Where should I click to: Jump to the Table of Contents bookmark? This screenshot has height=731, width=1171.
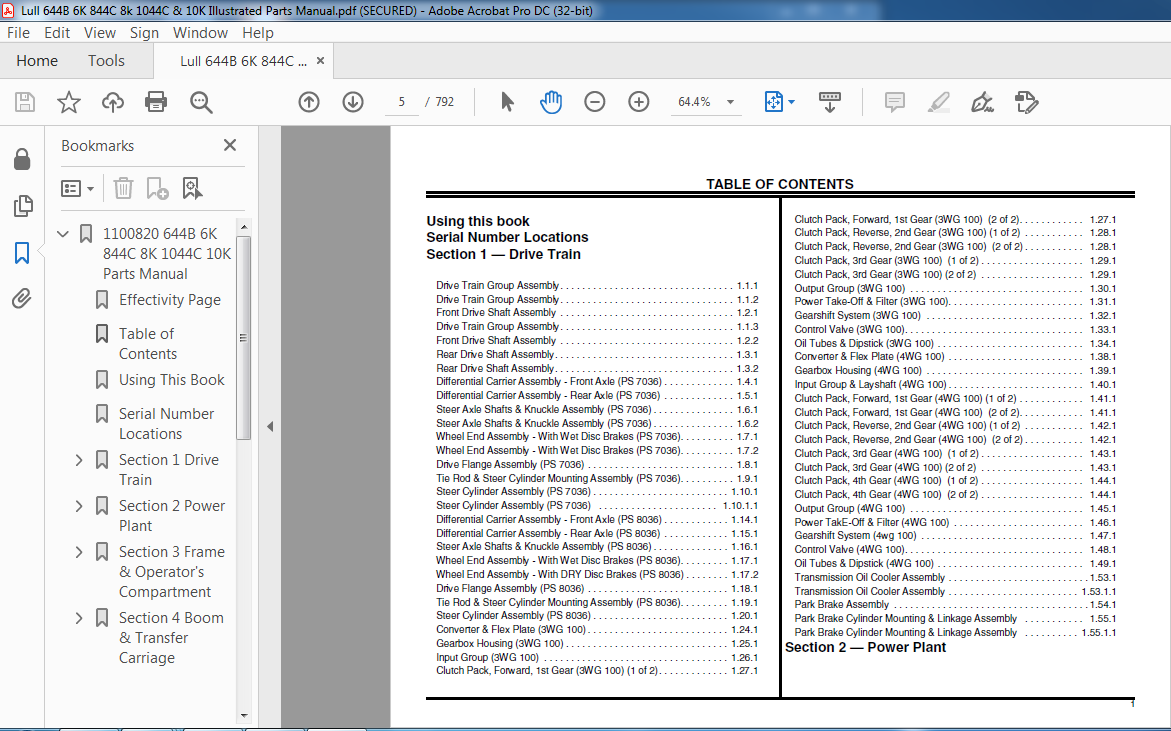tap(148, 343)
